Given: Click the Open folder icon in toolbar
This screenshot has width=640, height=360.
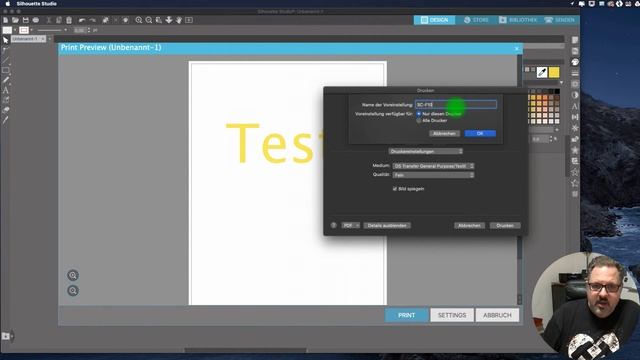Looking at the screenshot, I should click(x=15, y=20).
